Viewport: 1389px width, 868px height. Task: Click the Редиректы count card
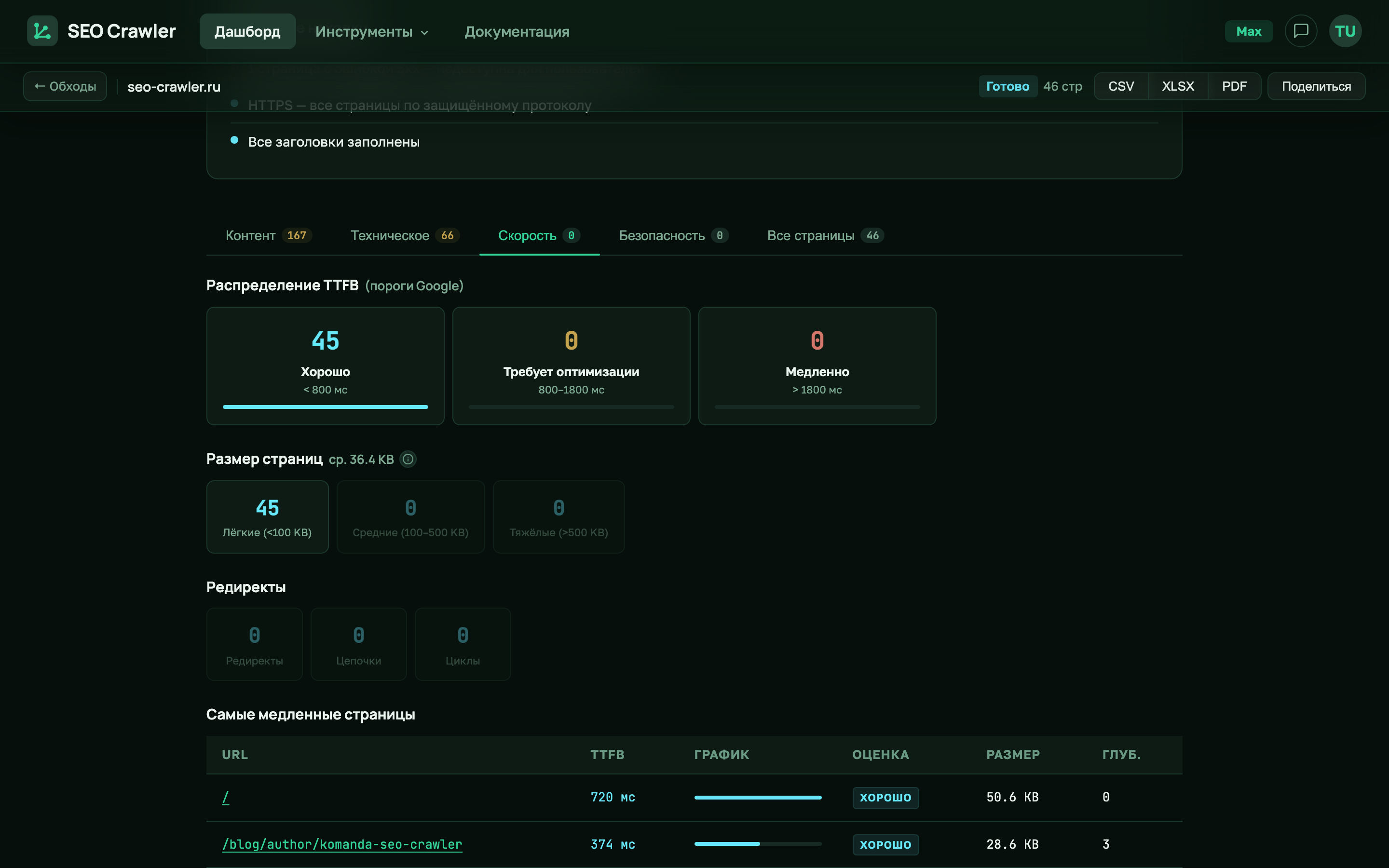pos(254,644)
